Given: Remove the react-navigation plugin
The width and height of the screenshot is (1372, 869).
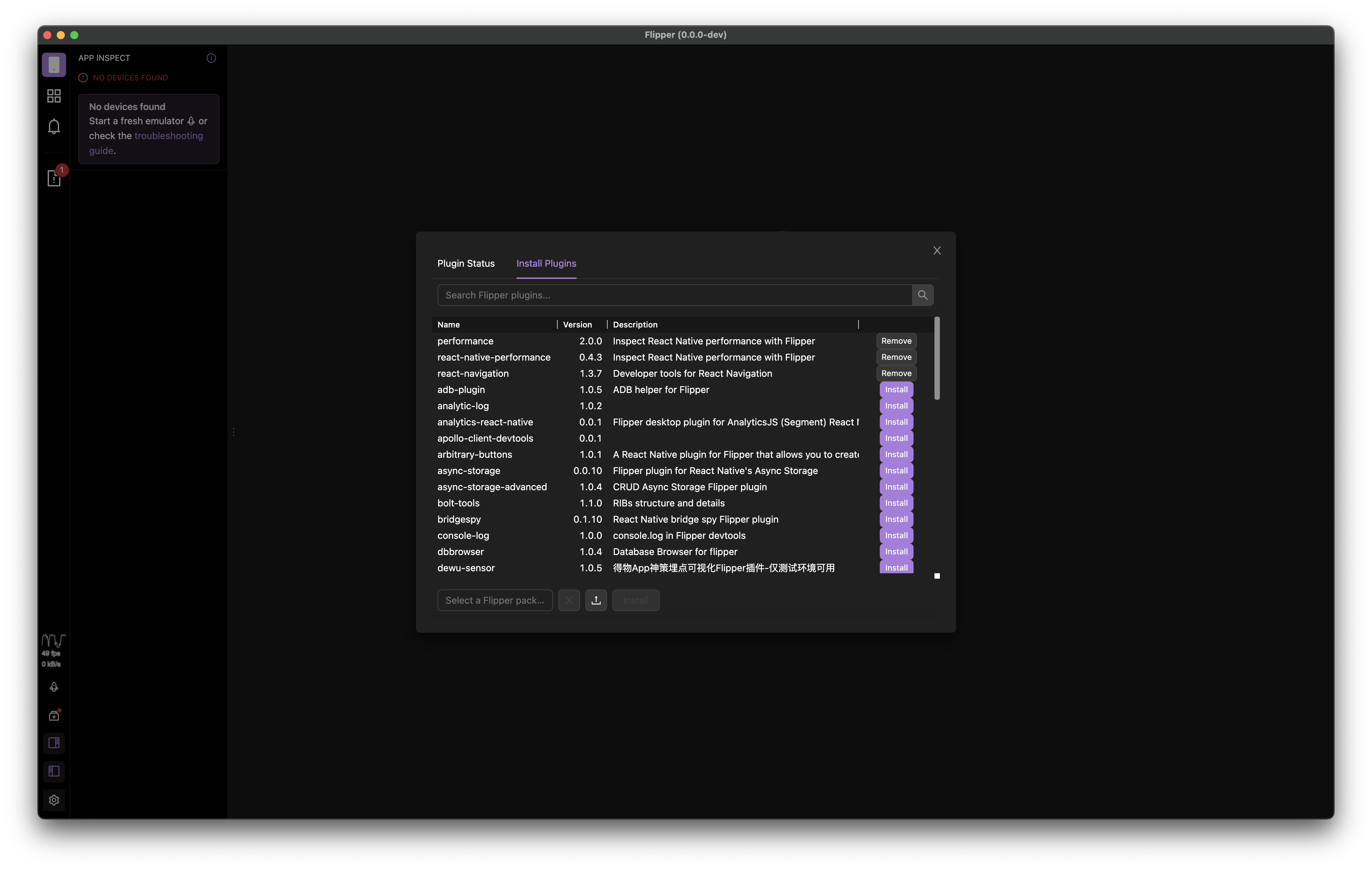Looking at the screenshot, I should coord(896,373).
